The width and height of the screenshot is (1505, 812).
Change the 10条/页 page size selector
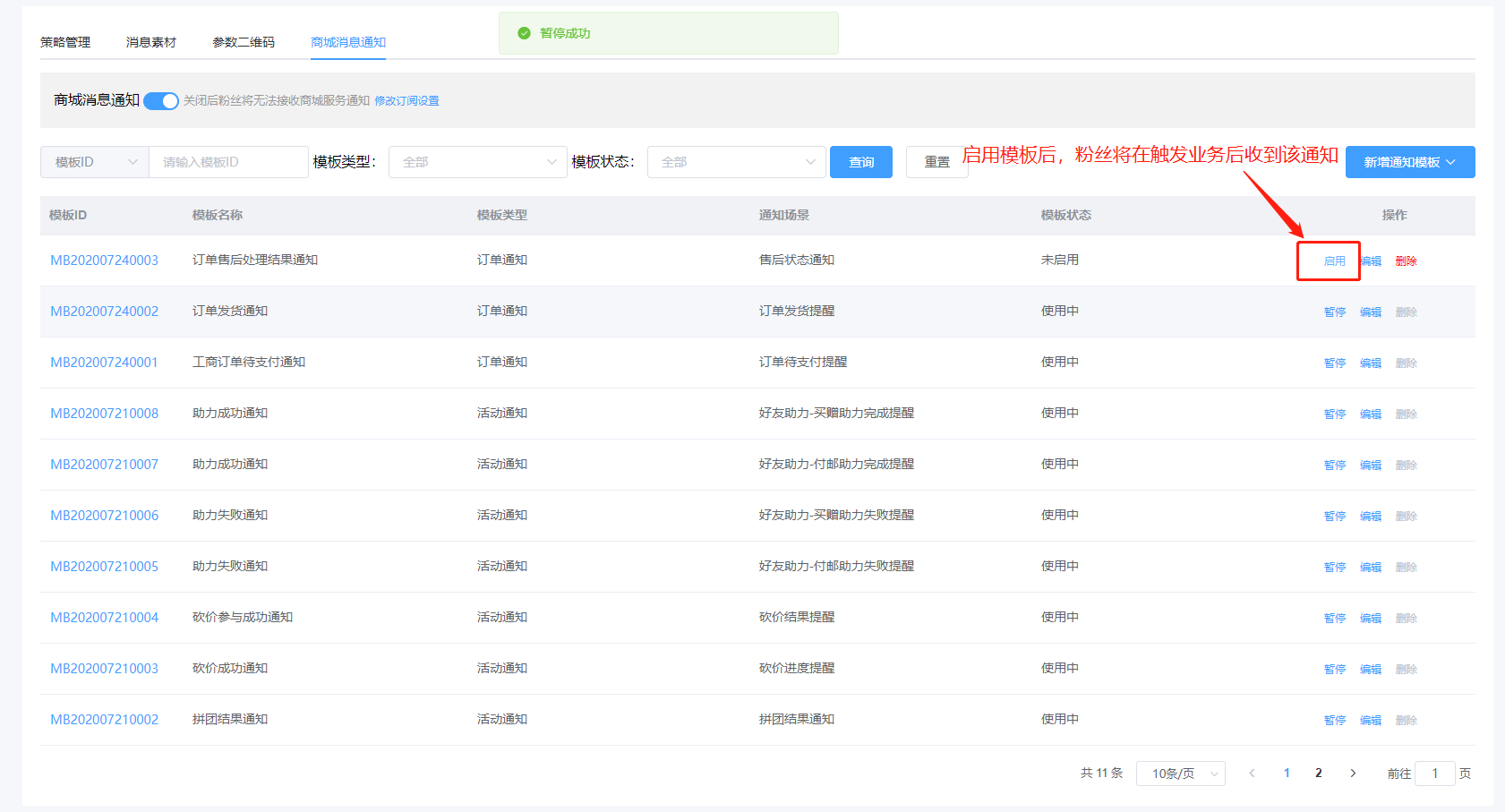point(1180,774)
